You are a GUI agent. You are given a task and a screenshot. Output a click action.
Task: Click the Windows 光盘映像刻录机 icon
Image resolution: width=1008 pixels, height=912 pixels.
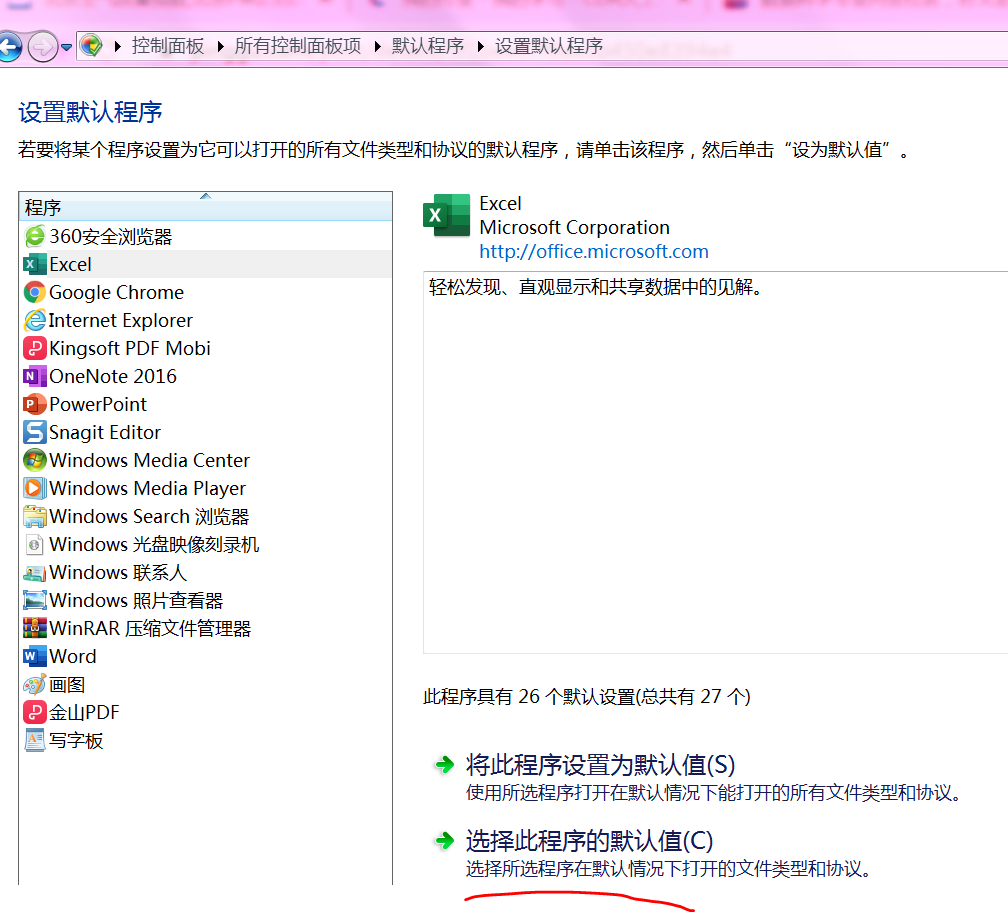click(35, 544)
